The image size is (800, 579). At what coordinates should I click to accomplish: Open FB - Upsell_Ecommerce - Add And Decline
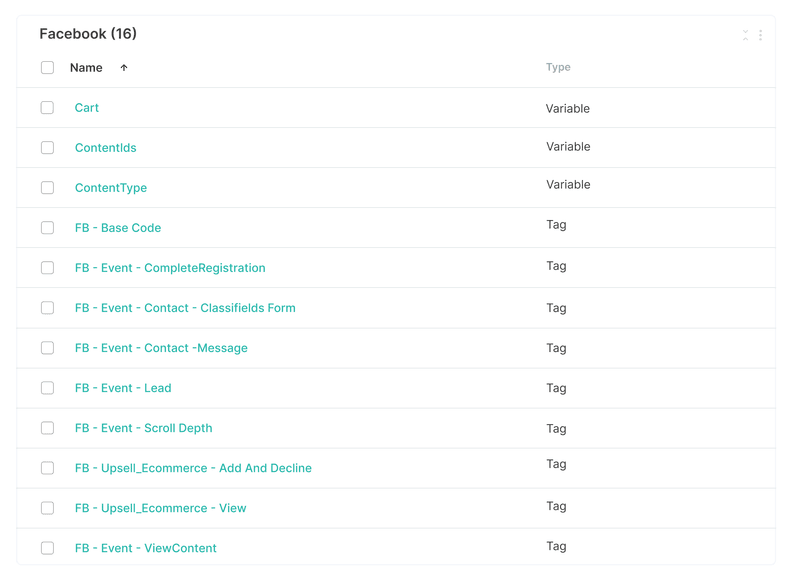[193, 468]
